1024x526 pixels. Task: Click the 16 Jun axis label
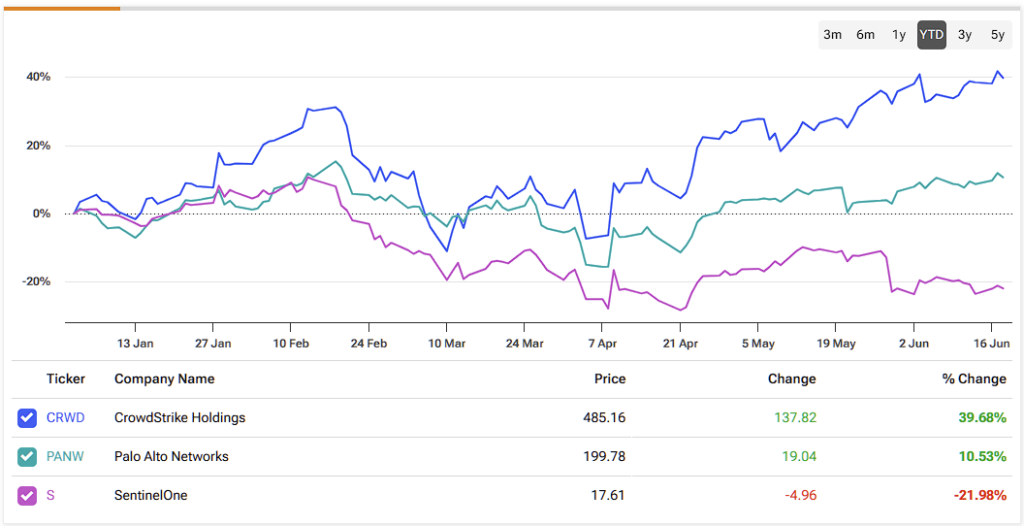[991, 344]
